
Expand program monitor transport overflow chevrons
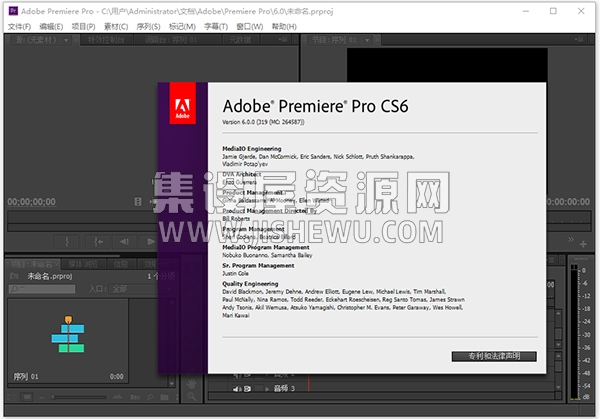(571, 240)
